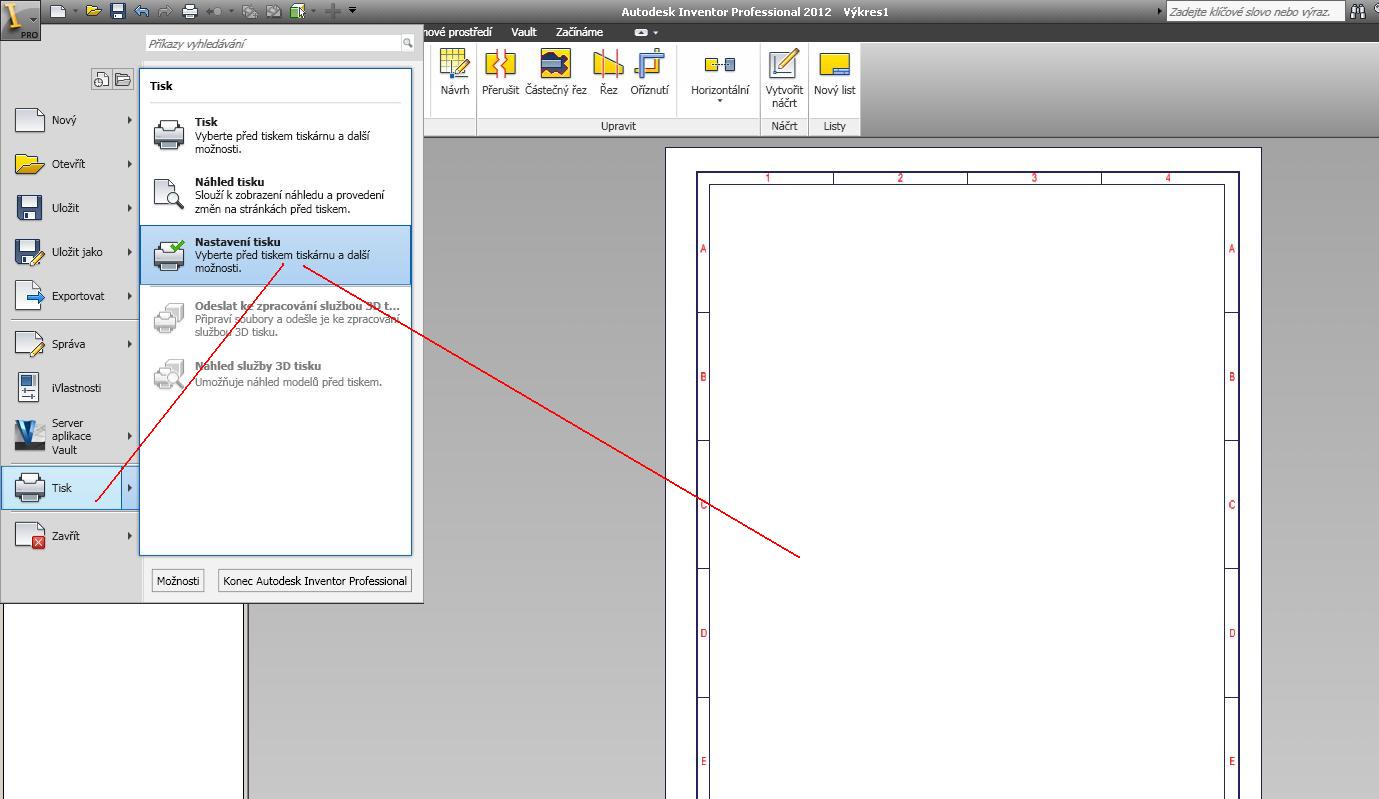Select the Tisk print command

(275, 135)
